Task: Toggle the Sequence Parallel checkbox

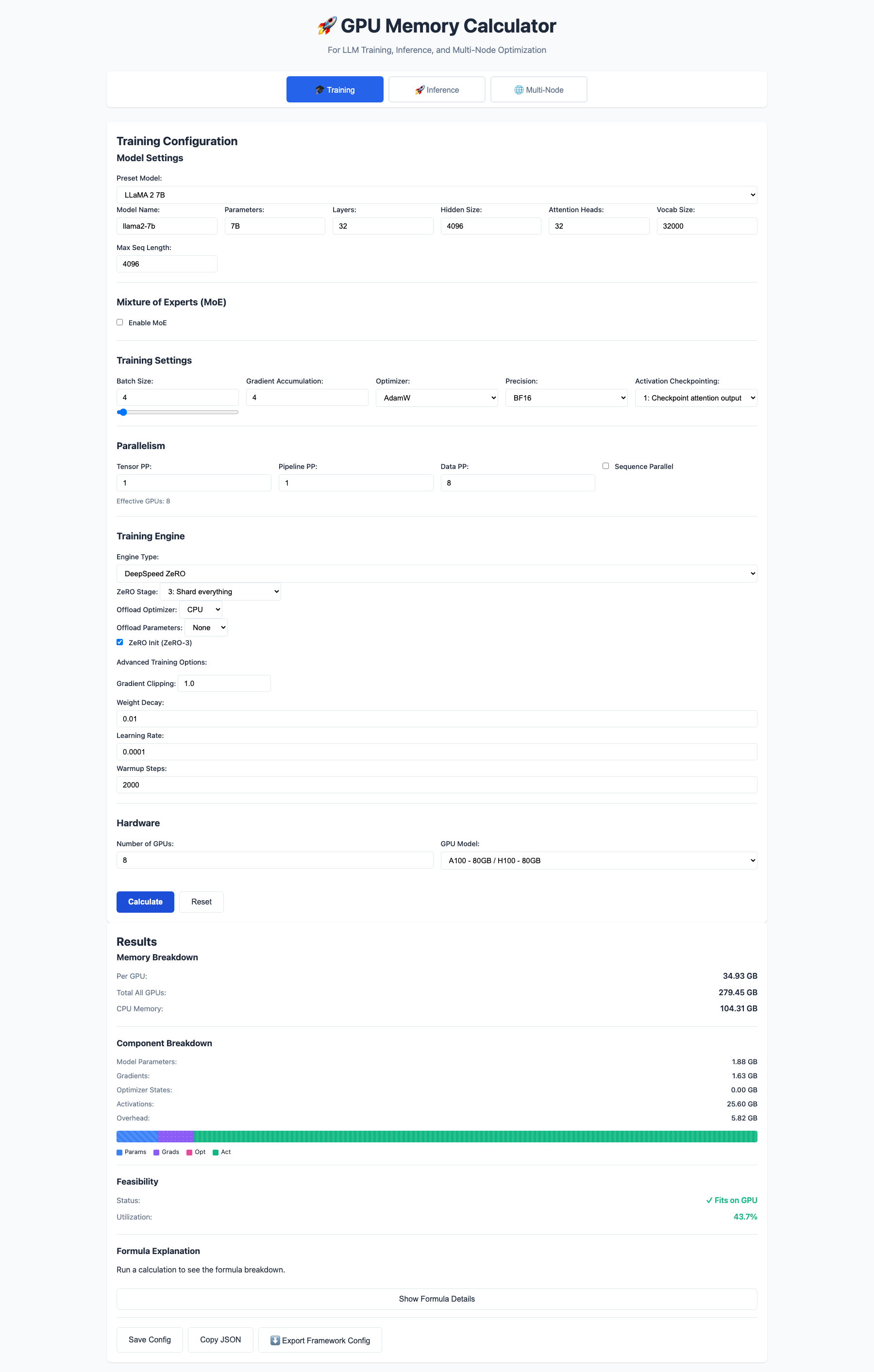Action: (x=605, y=466)
